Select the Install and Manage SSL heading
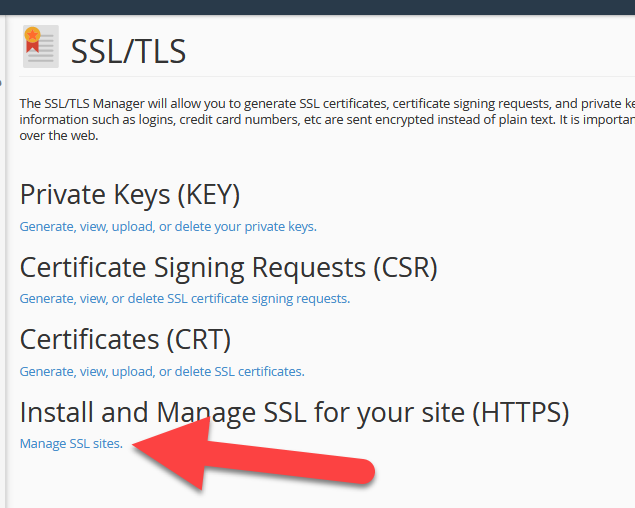This screenshot has height=508, width=635. click(294, 412)
